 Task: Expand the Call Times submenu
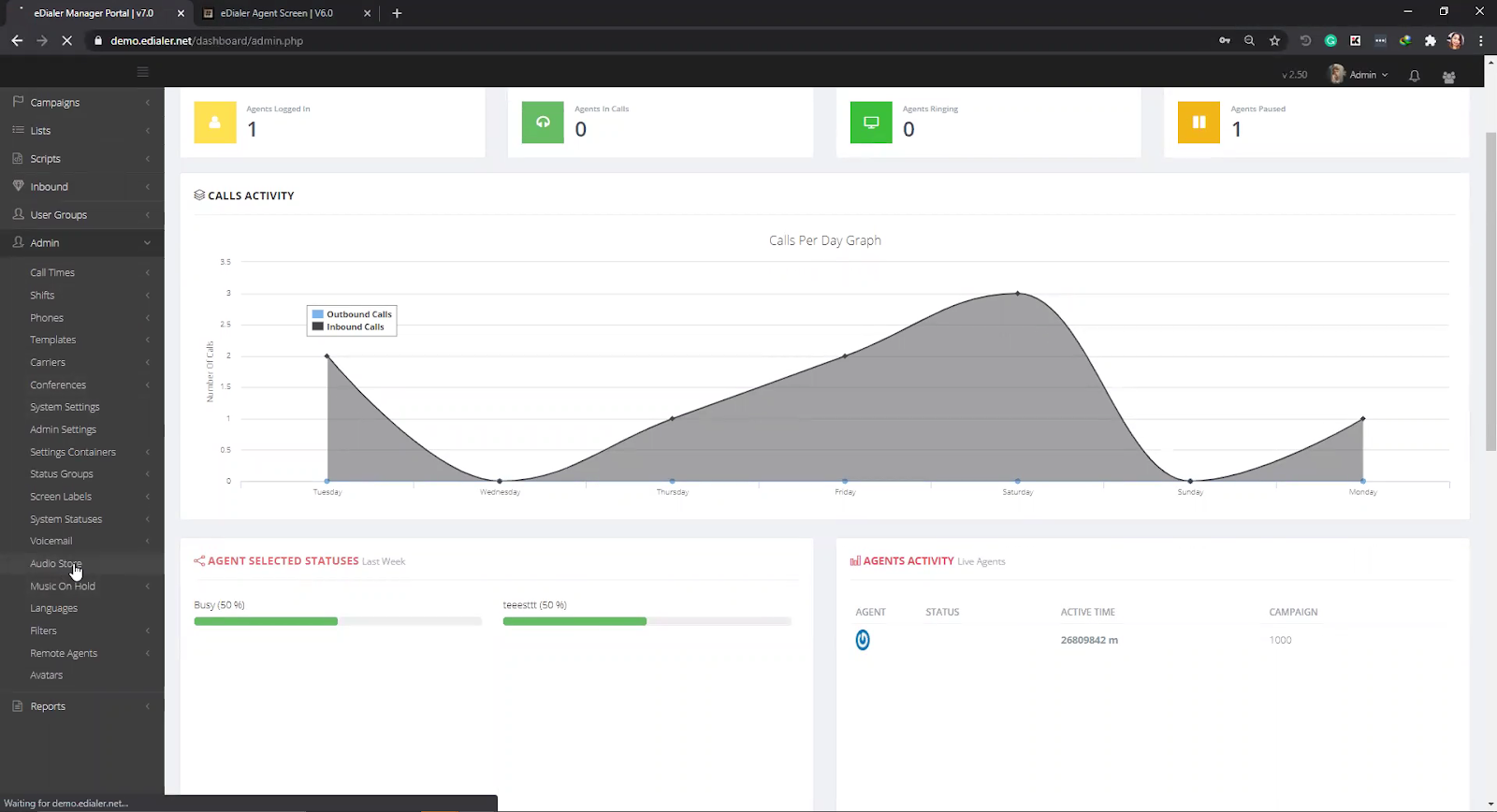pyautogui.click(x=82, y=272)
